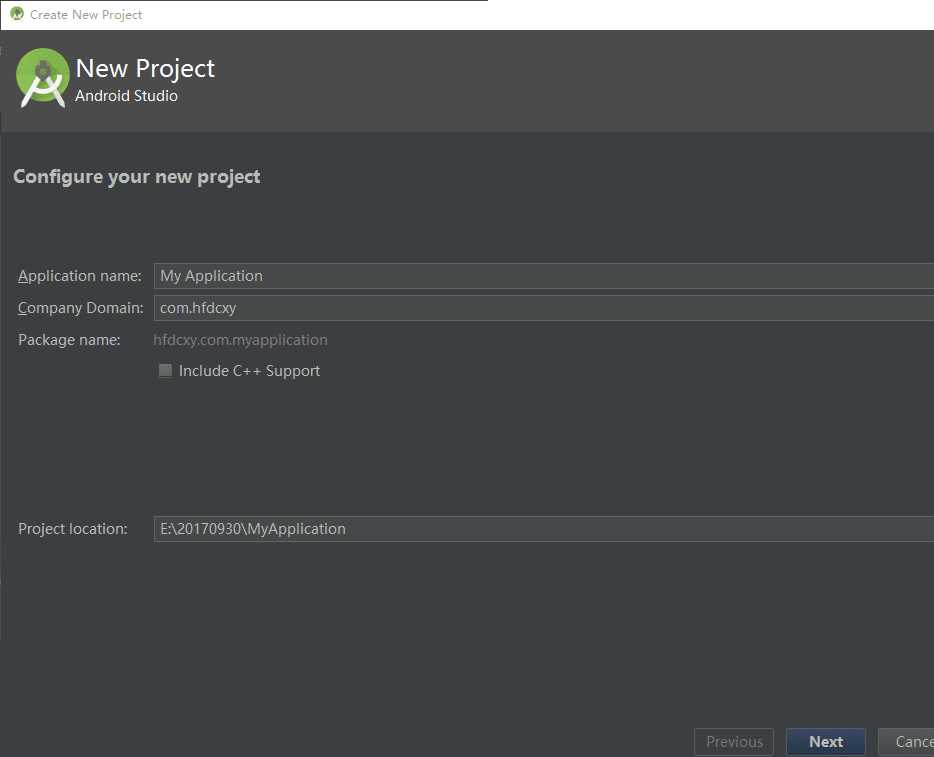This screenshot has width=934, height=757.
Task: Click the small title bar Android icon
Action: tap(17, 13)
